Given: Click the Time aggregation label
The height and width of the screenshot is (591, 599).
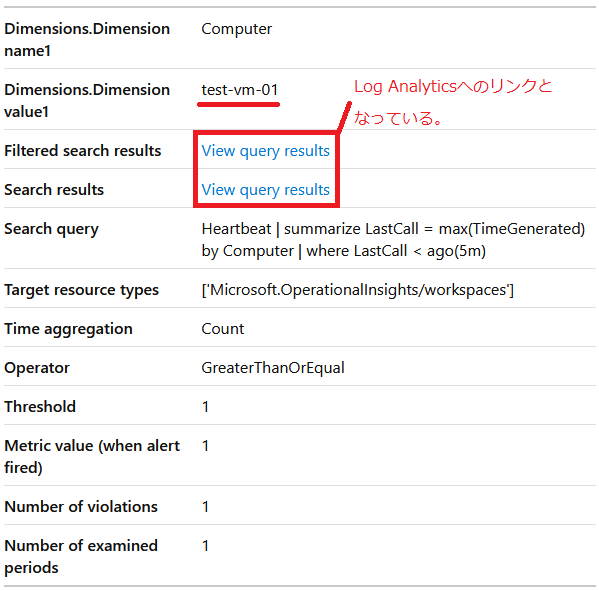Looking at the screenshot, I should pyautogui.click(x=68, y=329).
